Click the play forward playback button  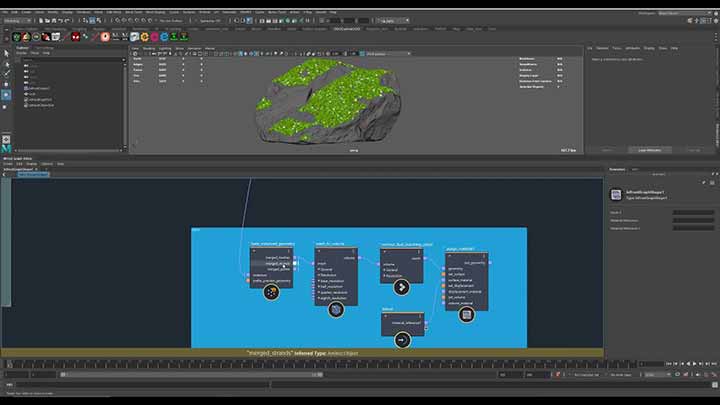click(694, 364)
